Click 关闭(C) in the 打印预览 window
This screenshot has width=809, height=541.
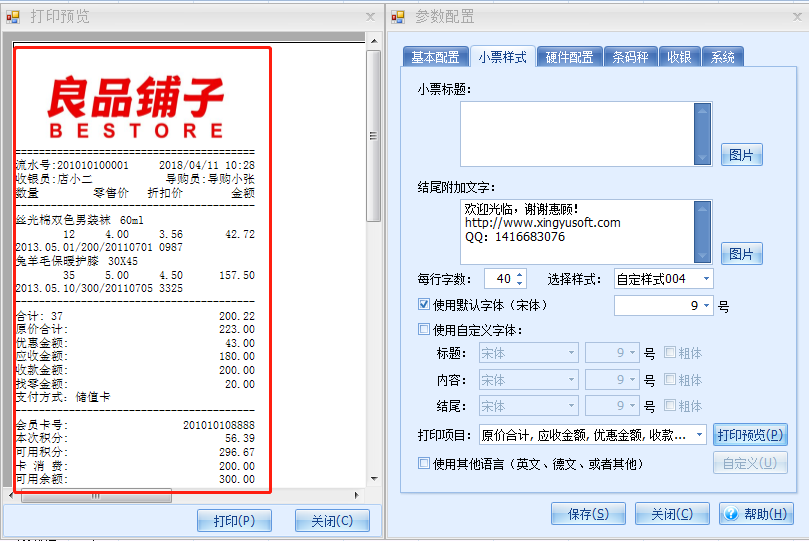coord(332,520)
